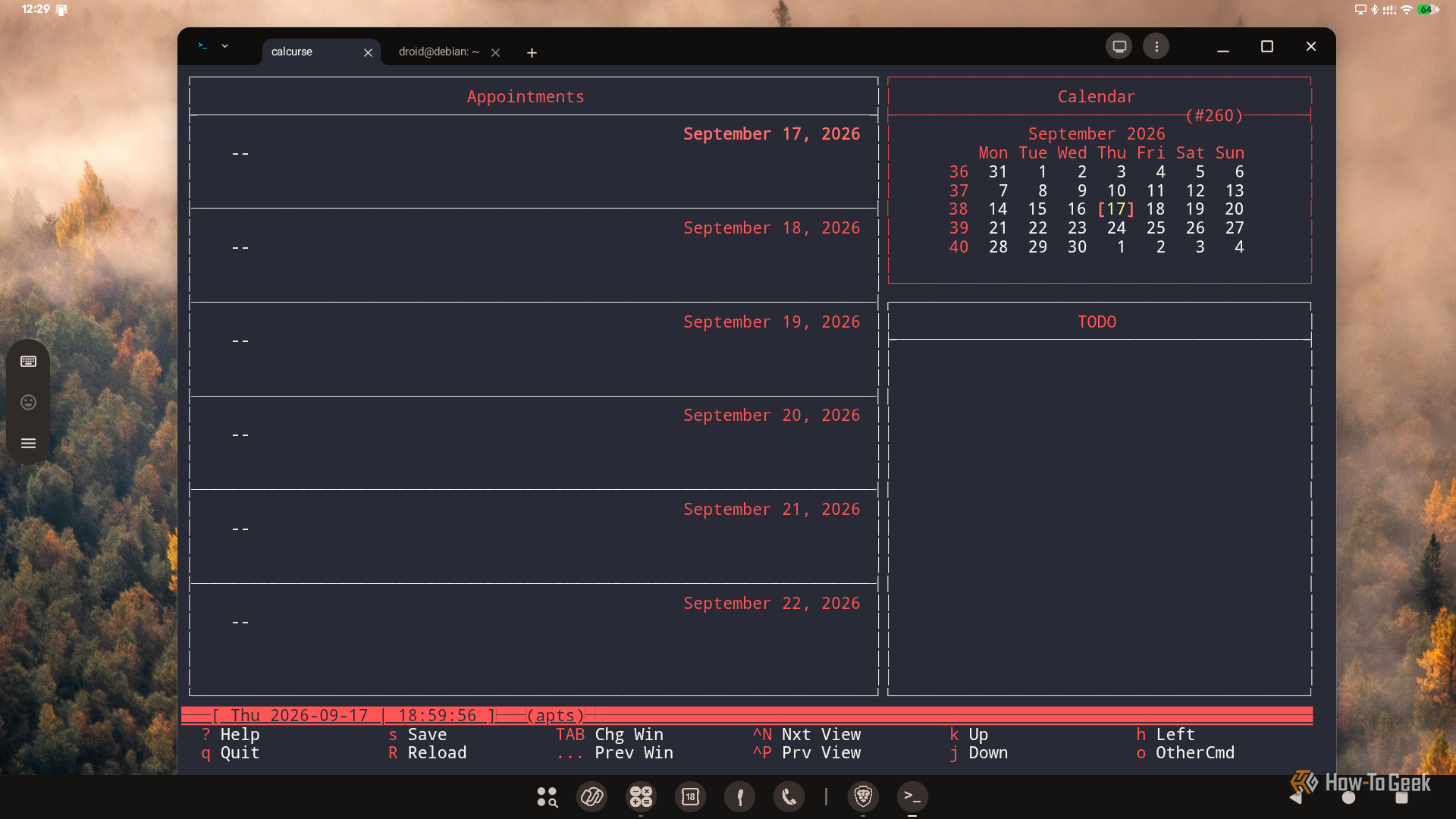Click the September 2026 month label
This screenshot has width=1456, height=819.
click(x=1097, y=134)
